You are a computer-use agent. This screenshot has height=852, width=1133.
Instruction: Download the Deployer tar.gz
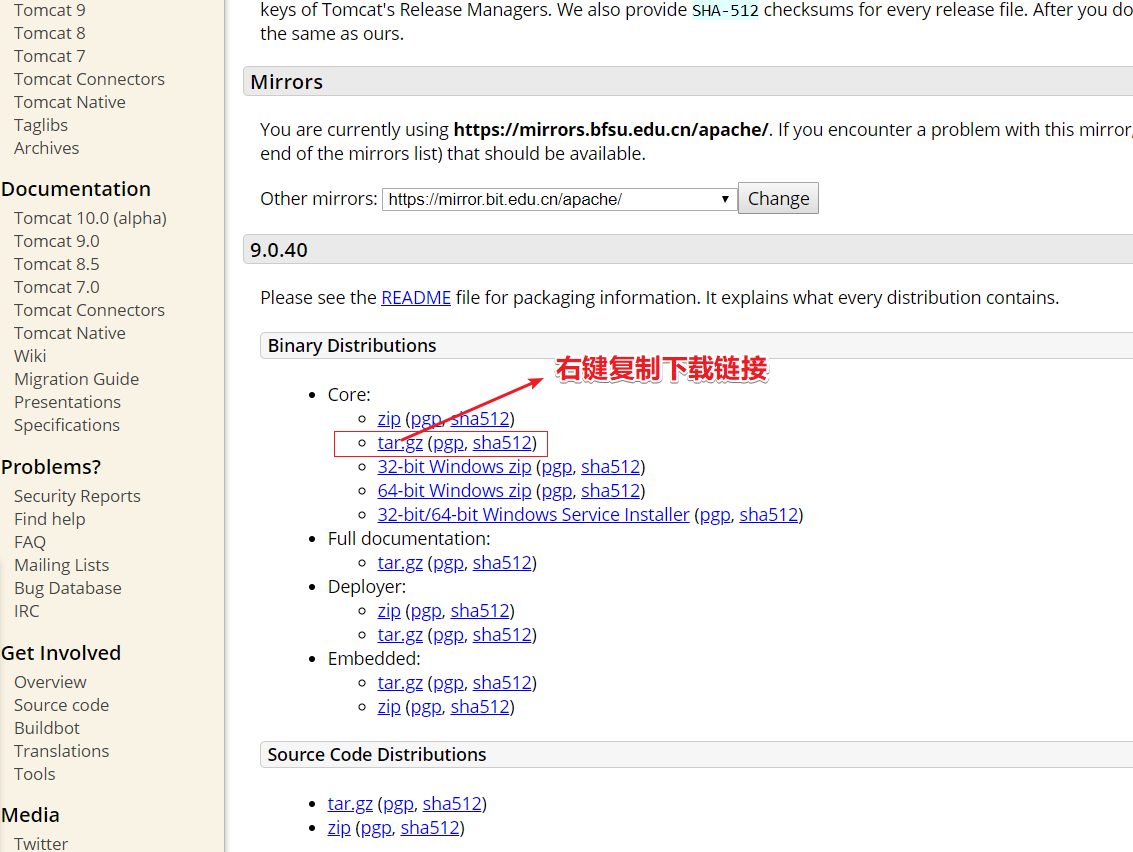[400, 634]
